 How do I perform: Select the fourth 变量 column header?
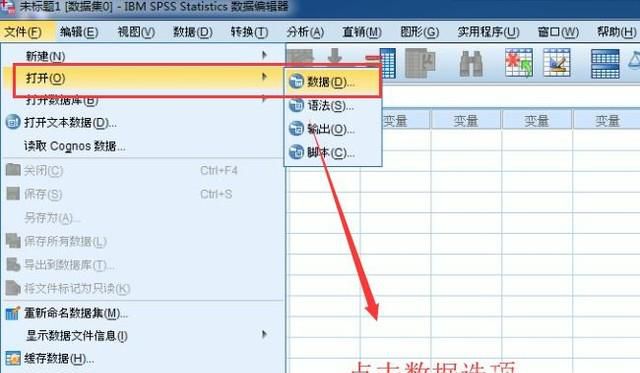click(607, 120)
